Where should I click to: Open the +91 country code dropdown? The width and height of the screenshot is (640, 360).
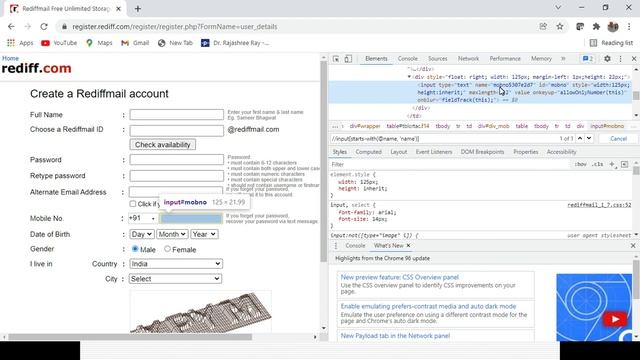pos(142,218)
